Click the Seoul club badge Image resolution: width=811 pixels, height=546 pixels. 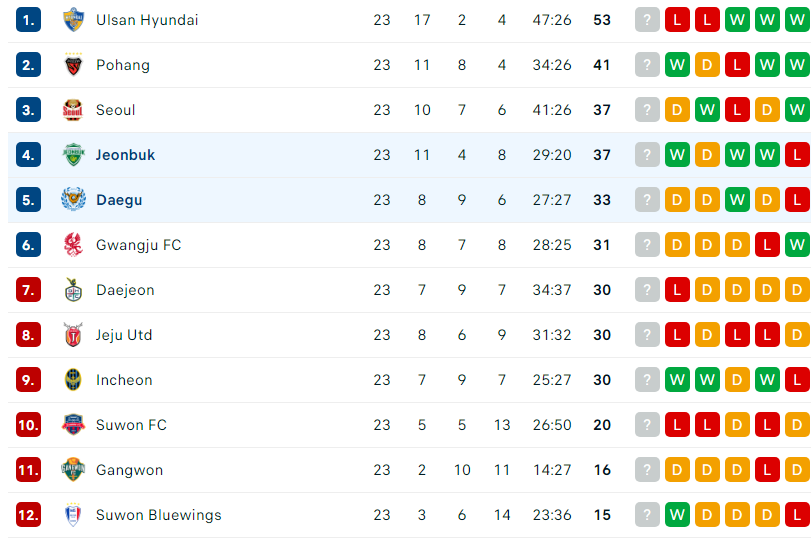[73, 110]
